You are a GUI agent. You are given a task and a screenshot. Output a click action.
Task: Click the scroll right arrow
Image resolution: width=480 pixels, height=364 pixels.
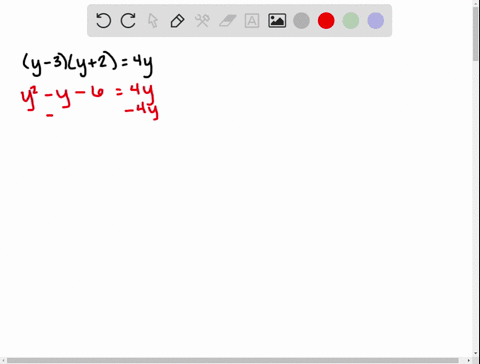click(x=469, y=361)
